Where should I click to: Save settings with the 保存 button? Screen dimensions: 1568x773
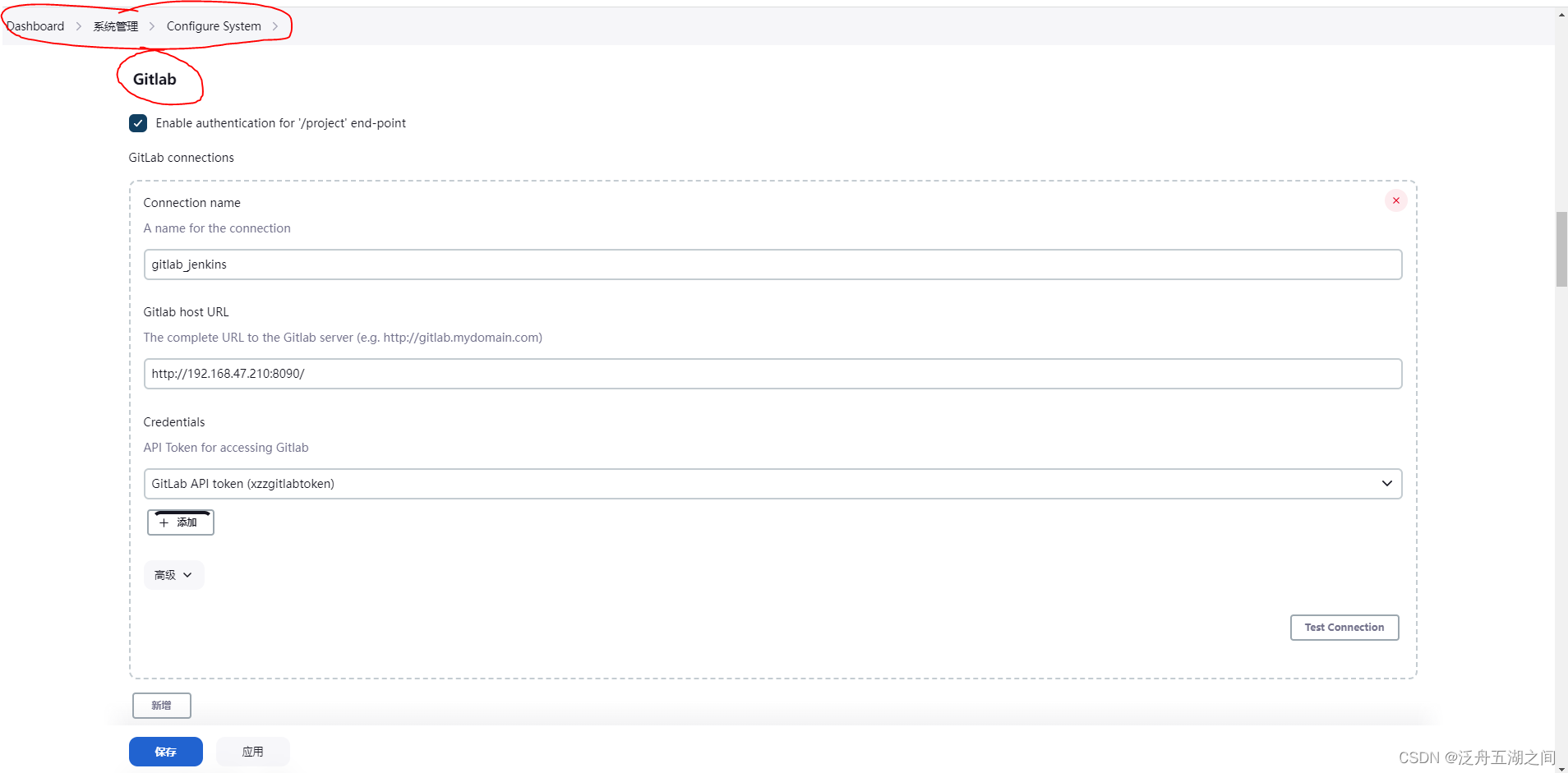point(165,752)
